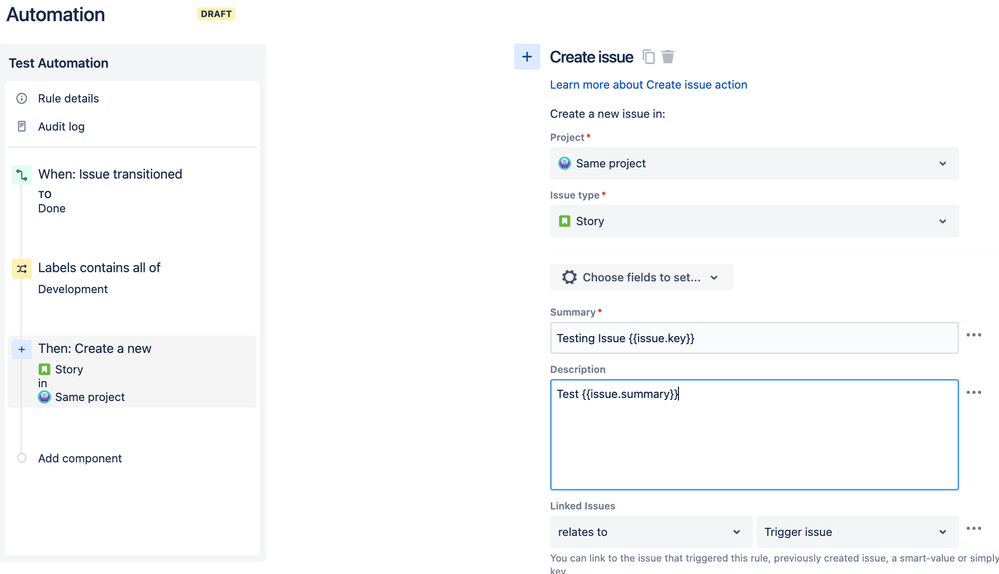Click the Add component circle icon
This screenshot has width=999, height=574.
(x=22, y=458)
